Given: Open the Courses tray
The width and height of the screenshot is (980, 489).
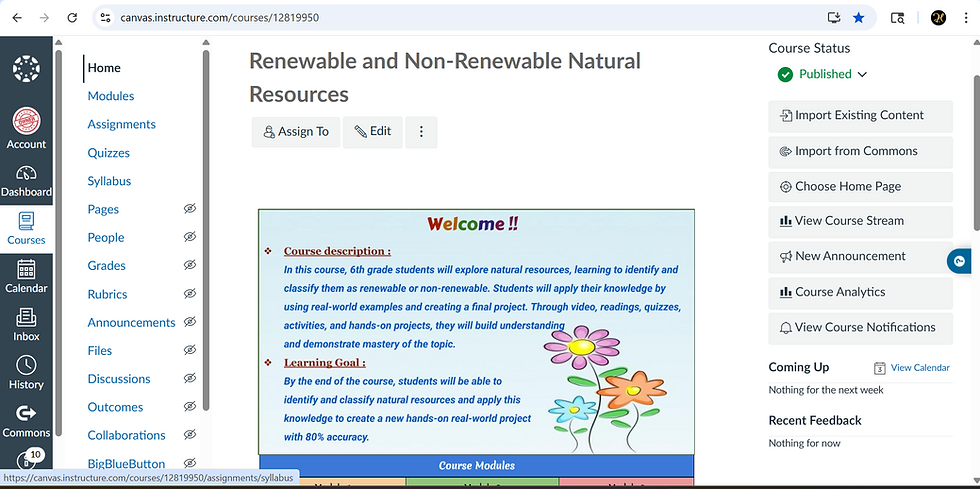Looking at the screenshot, I should coord(26,229).
